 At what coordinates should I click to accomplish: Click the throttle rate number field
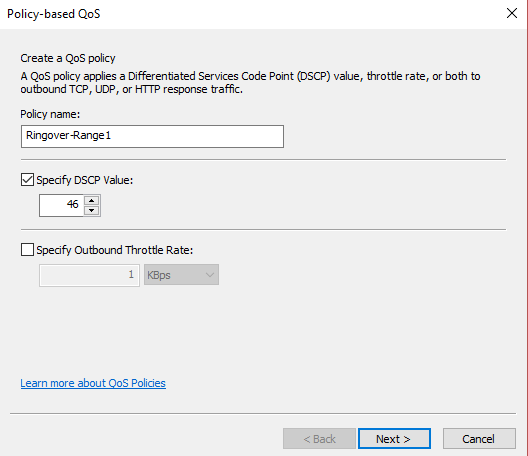[89, 275]
